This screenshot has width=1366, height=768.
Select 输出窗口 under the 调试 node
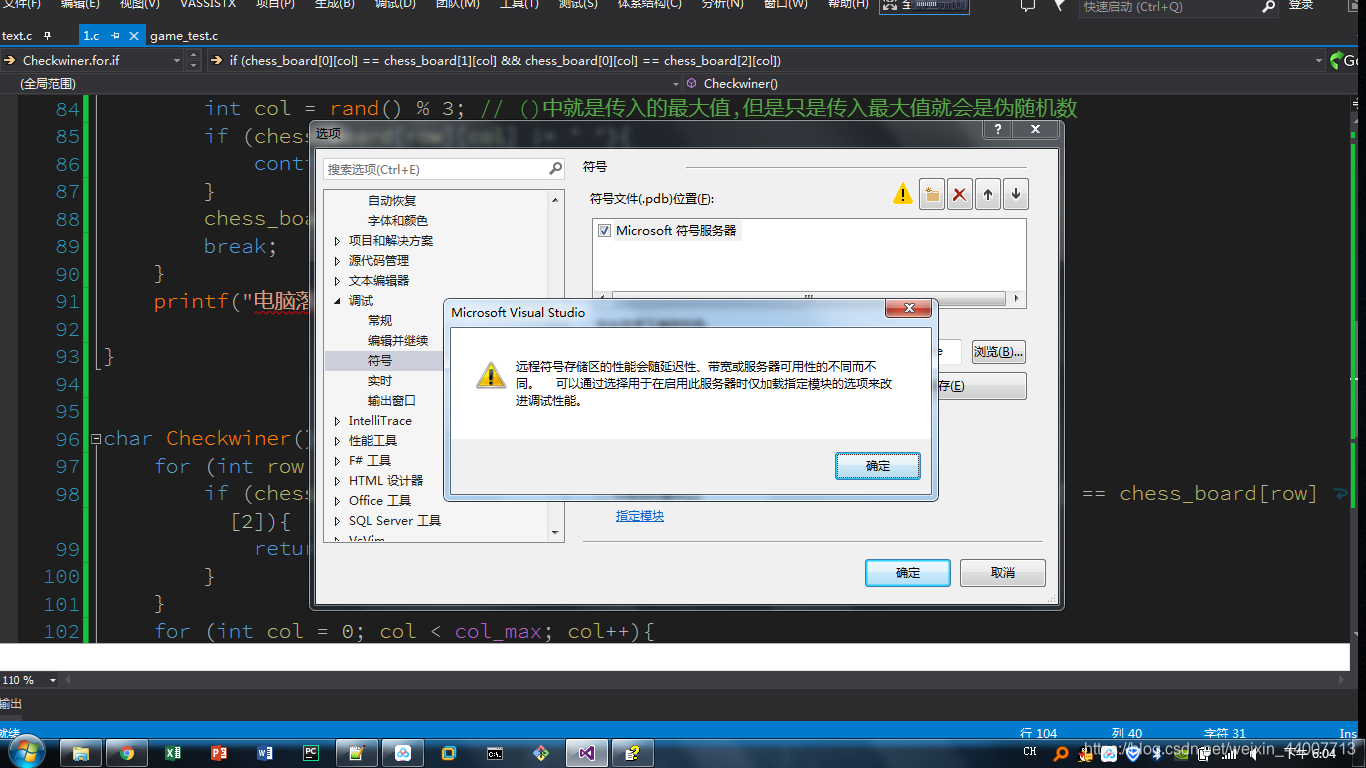pyautogui.click(x=391, y=401)
